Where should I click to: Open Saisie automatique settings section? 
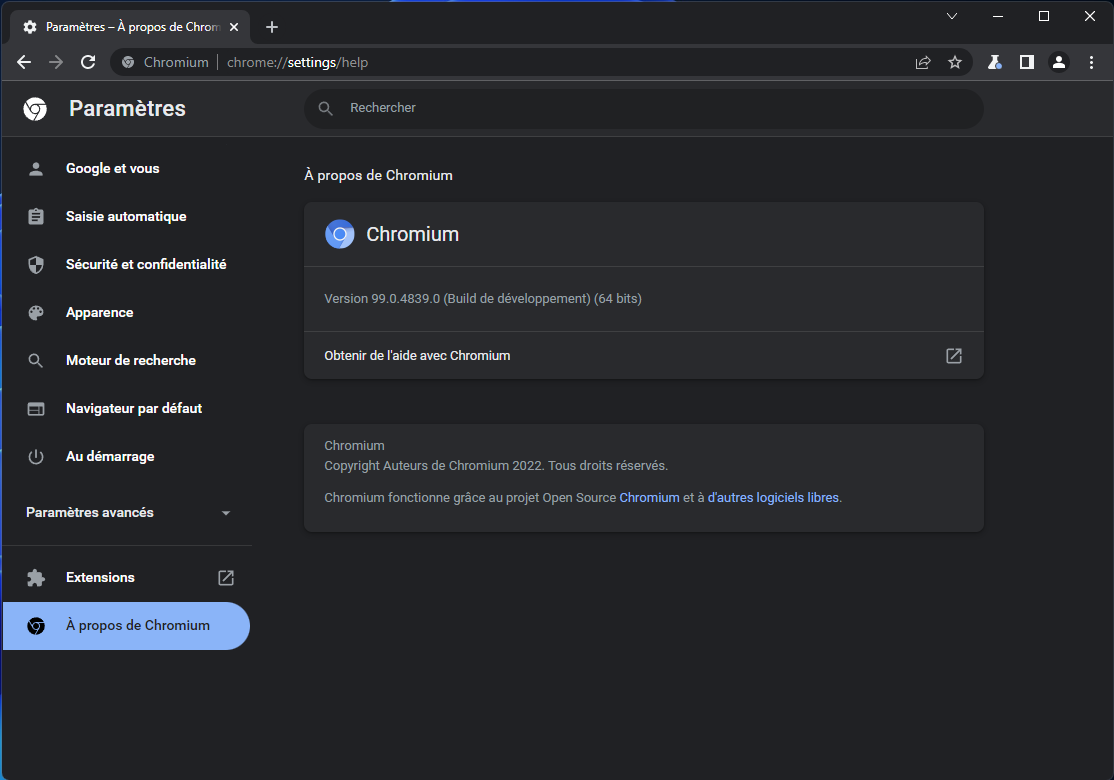coord(127,217)
